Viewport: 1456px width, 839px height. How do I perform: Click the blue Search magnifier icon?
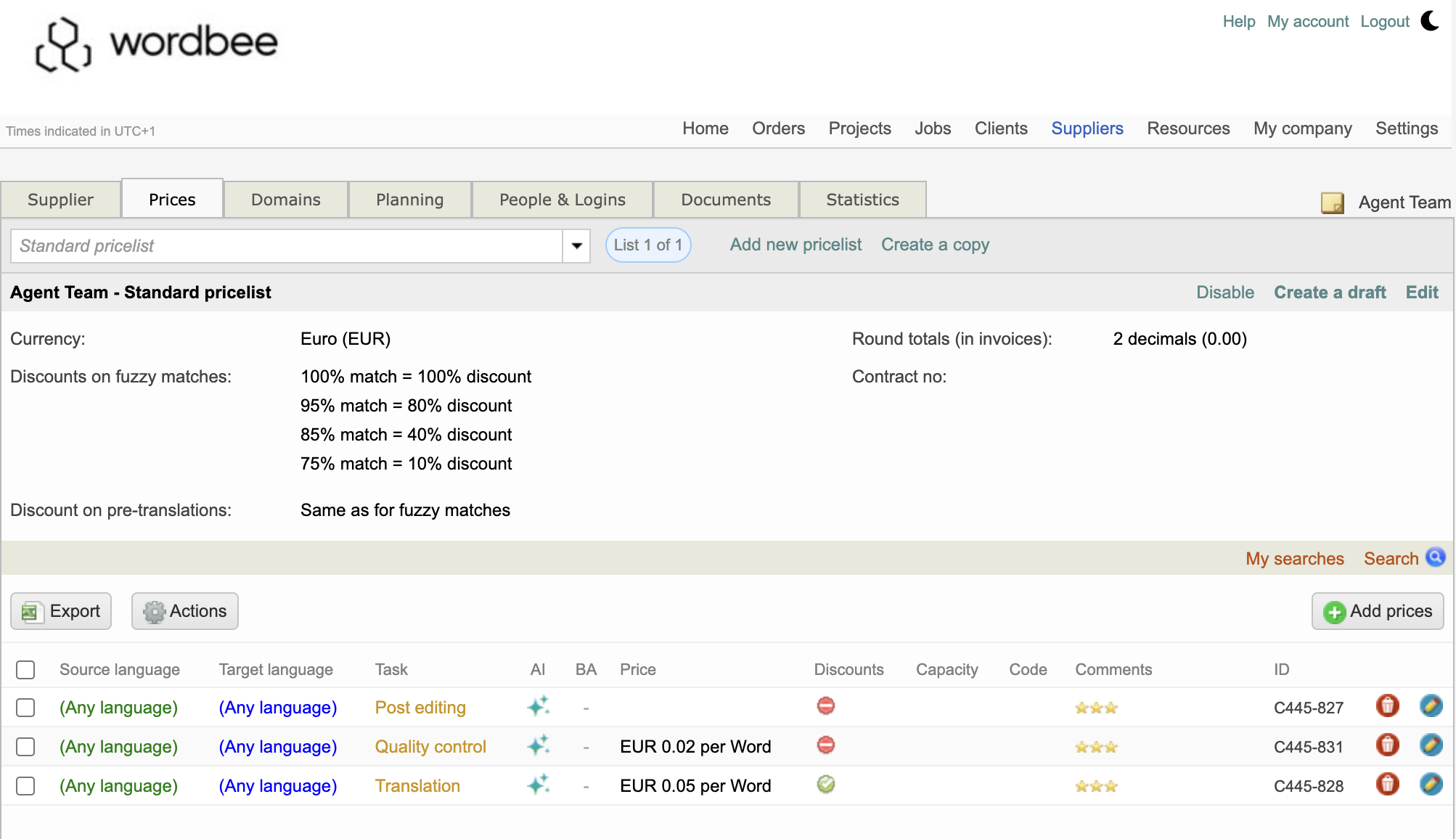[1435, 557]
